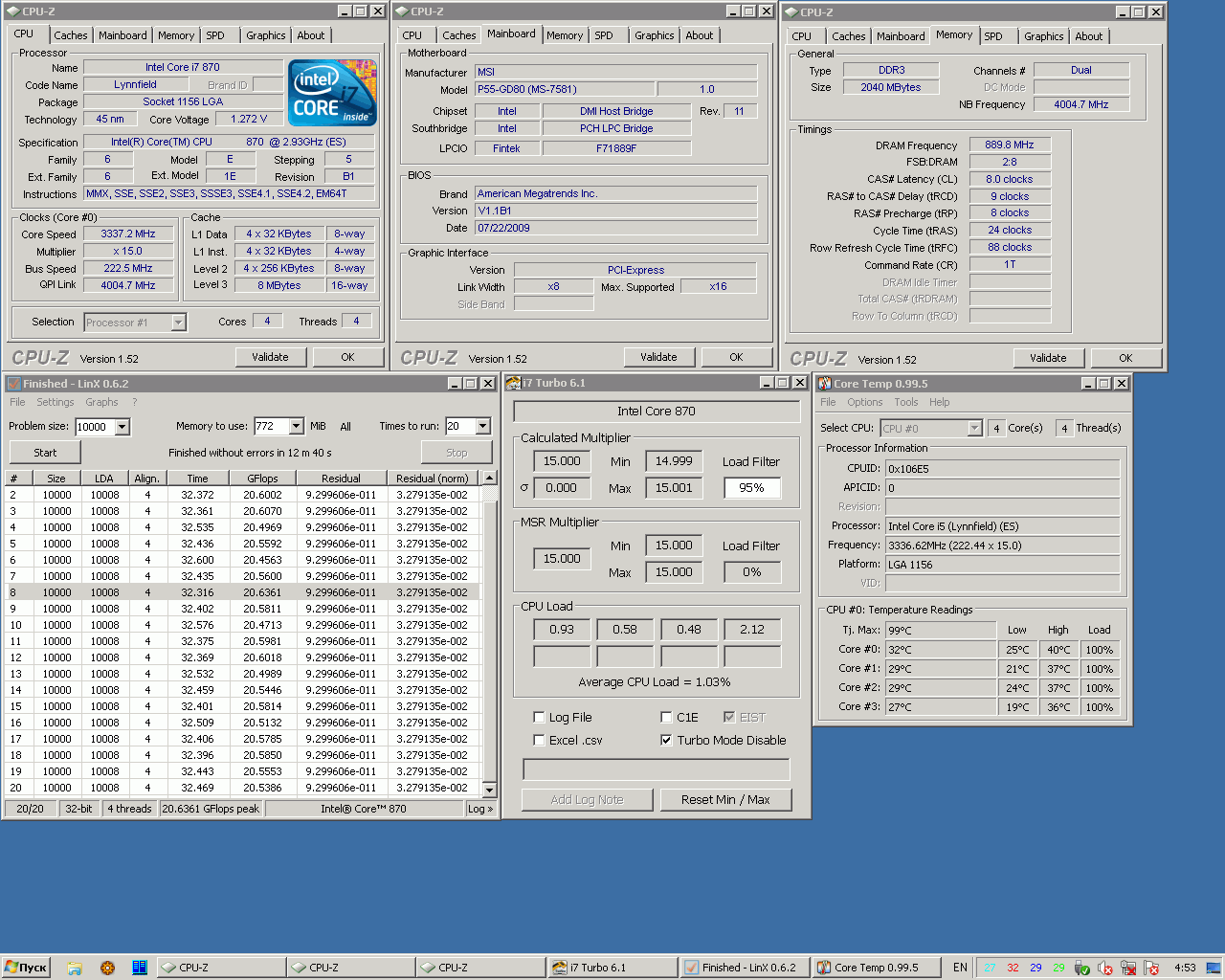Click the EN language indicator
This screenshot has height=980, width=1225.
tap(960, 968)
